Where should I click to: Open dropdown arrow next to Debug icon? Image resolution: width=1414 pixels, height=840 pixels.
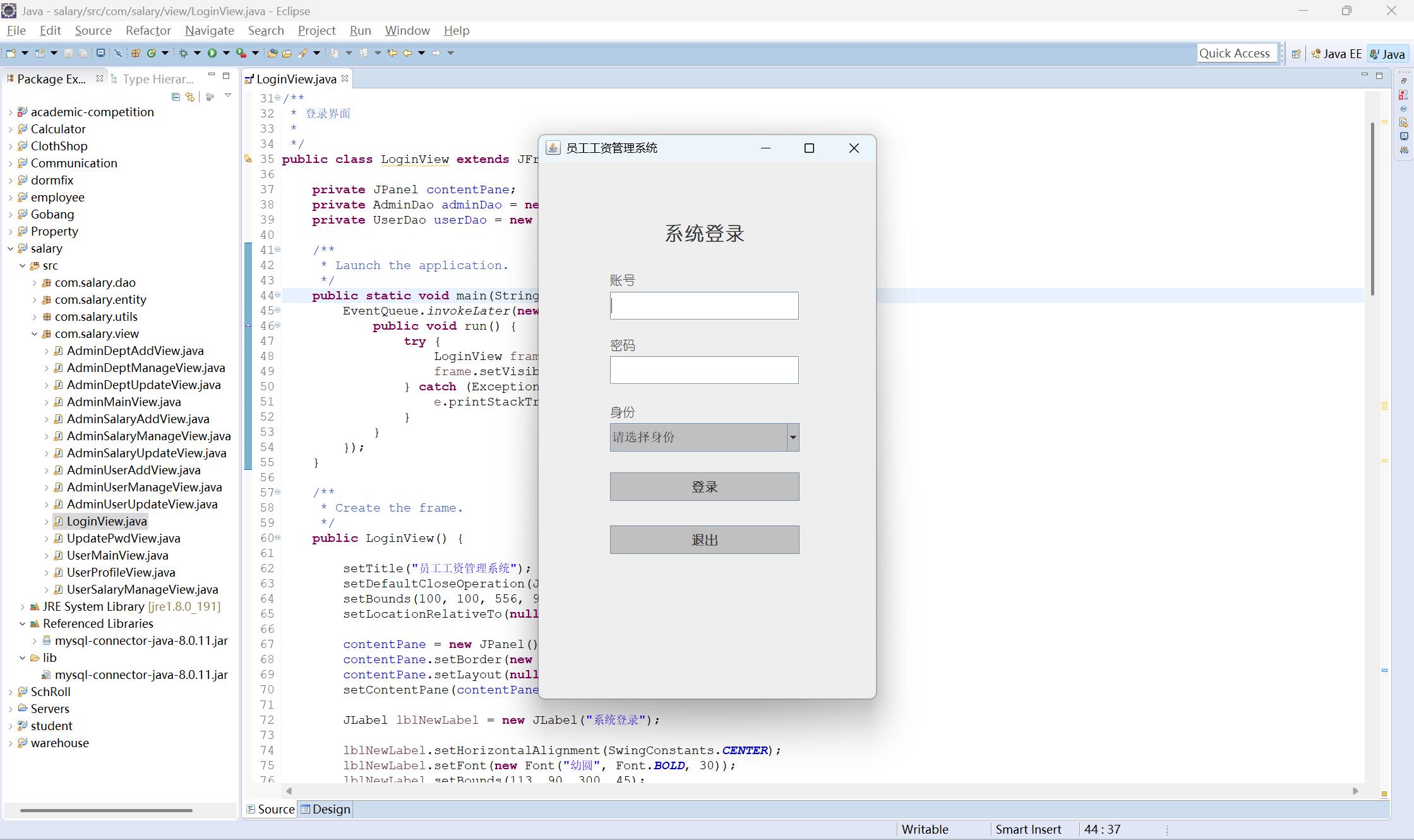coord(197,53)
